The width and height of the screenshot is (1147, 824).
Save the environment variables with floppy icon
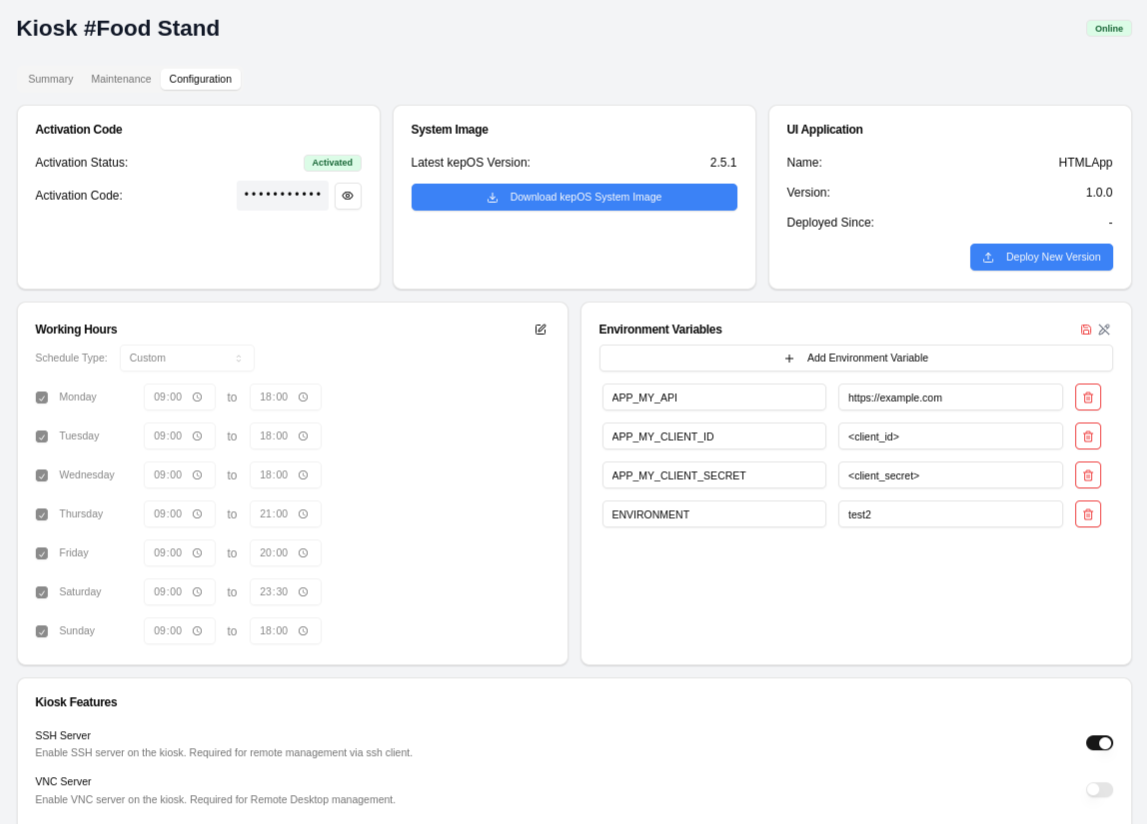pos(1086,329)
